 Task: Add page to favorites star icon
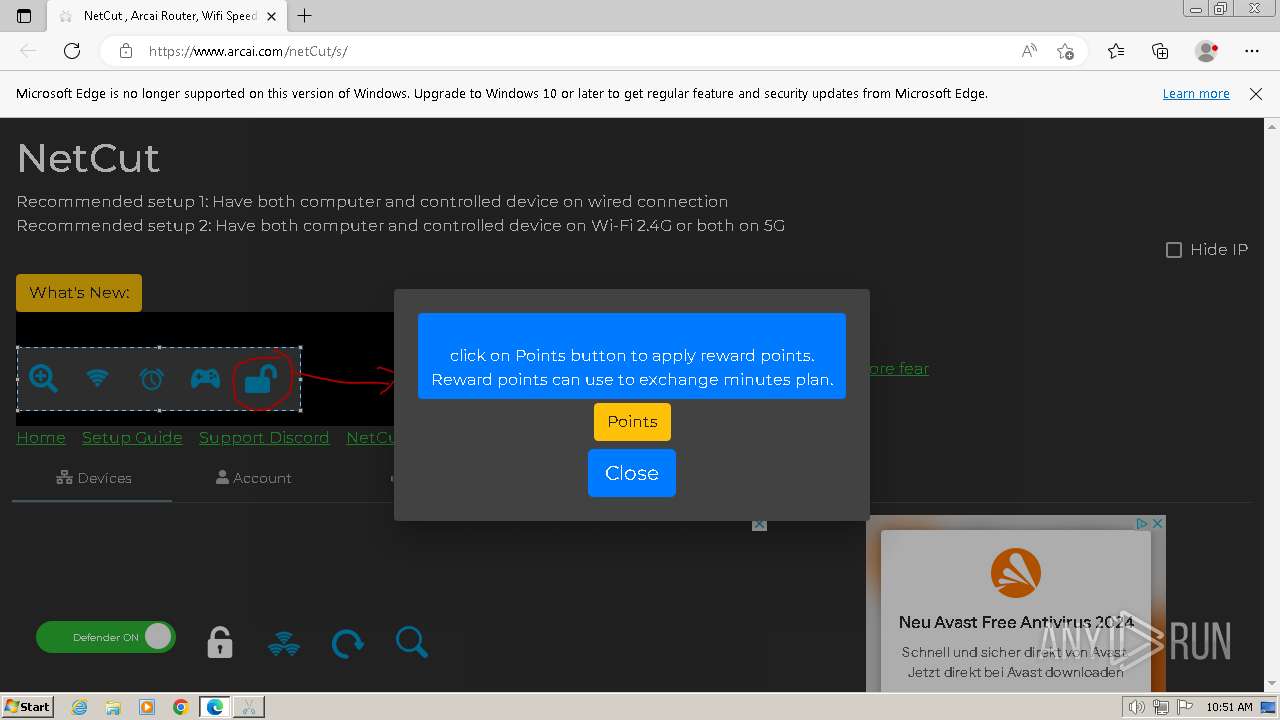tap(1066, 51)
